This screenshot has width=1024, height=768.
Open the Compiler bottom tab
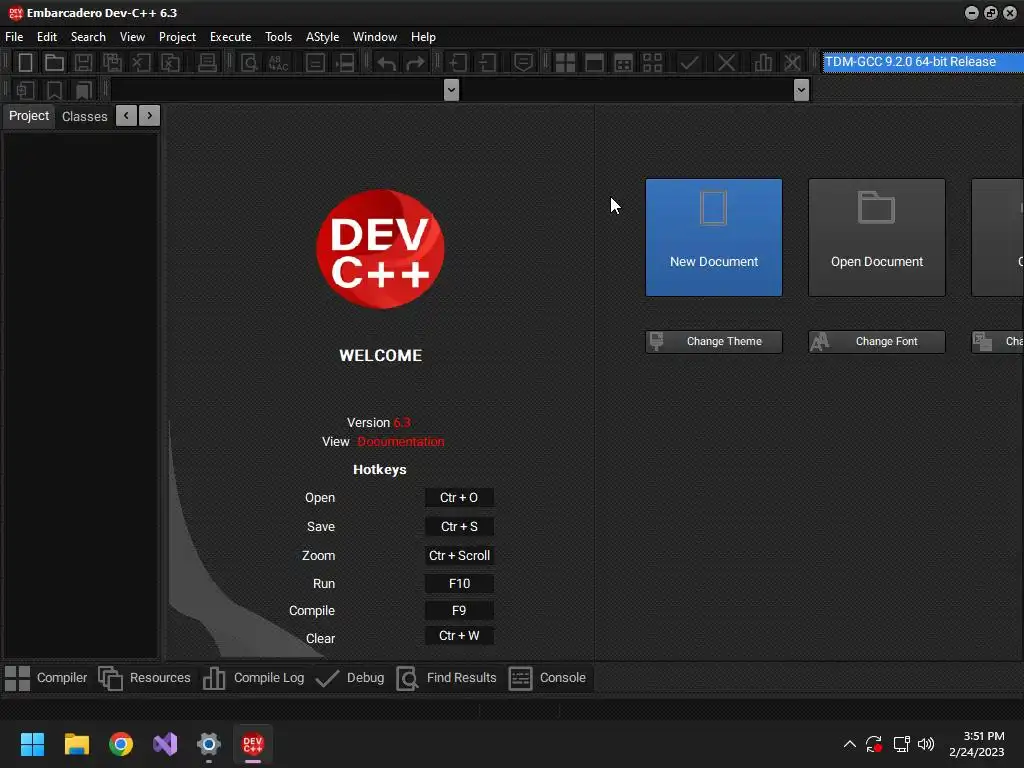click(46, 678)
